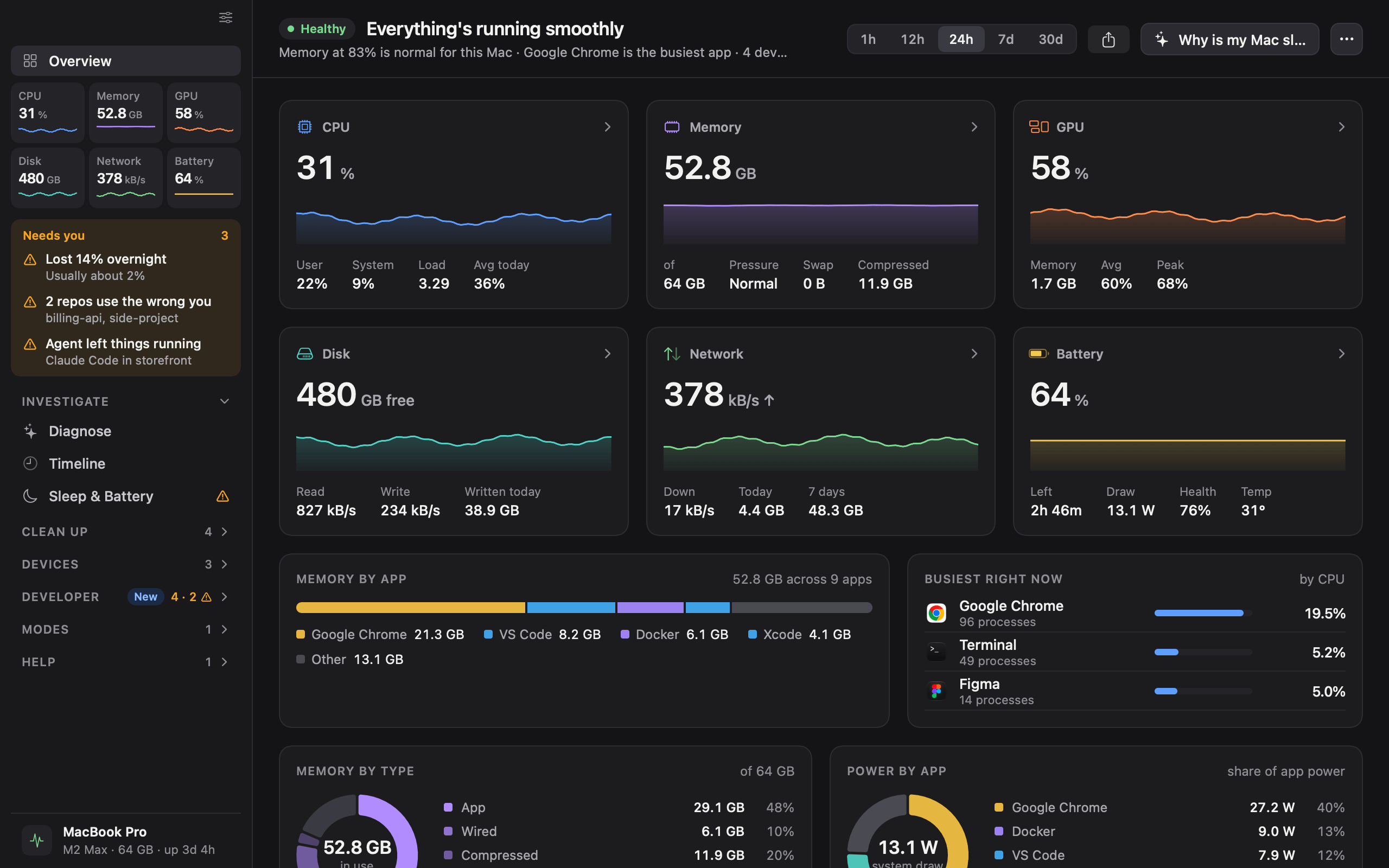Click the Figma app icon in Busiest list
The width and height of the screenshot is (1389, 868).
[936, 691]
